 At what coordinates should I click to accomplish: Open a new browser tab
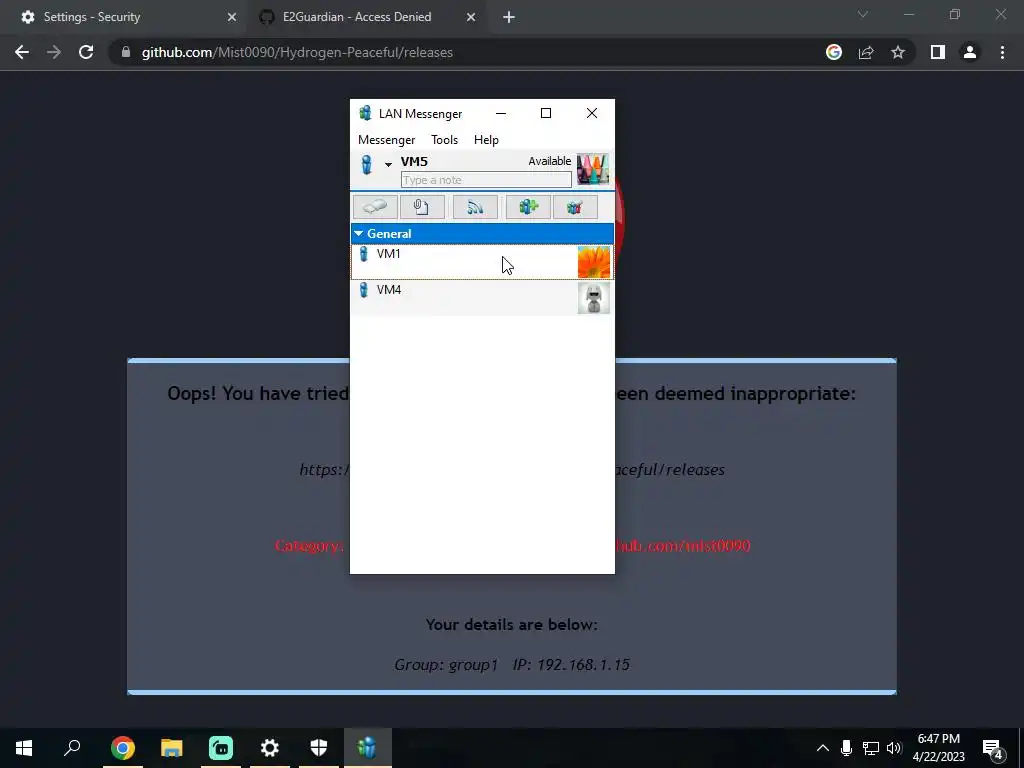pyautogui.click(x=509, y=17)
